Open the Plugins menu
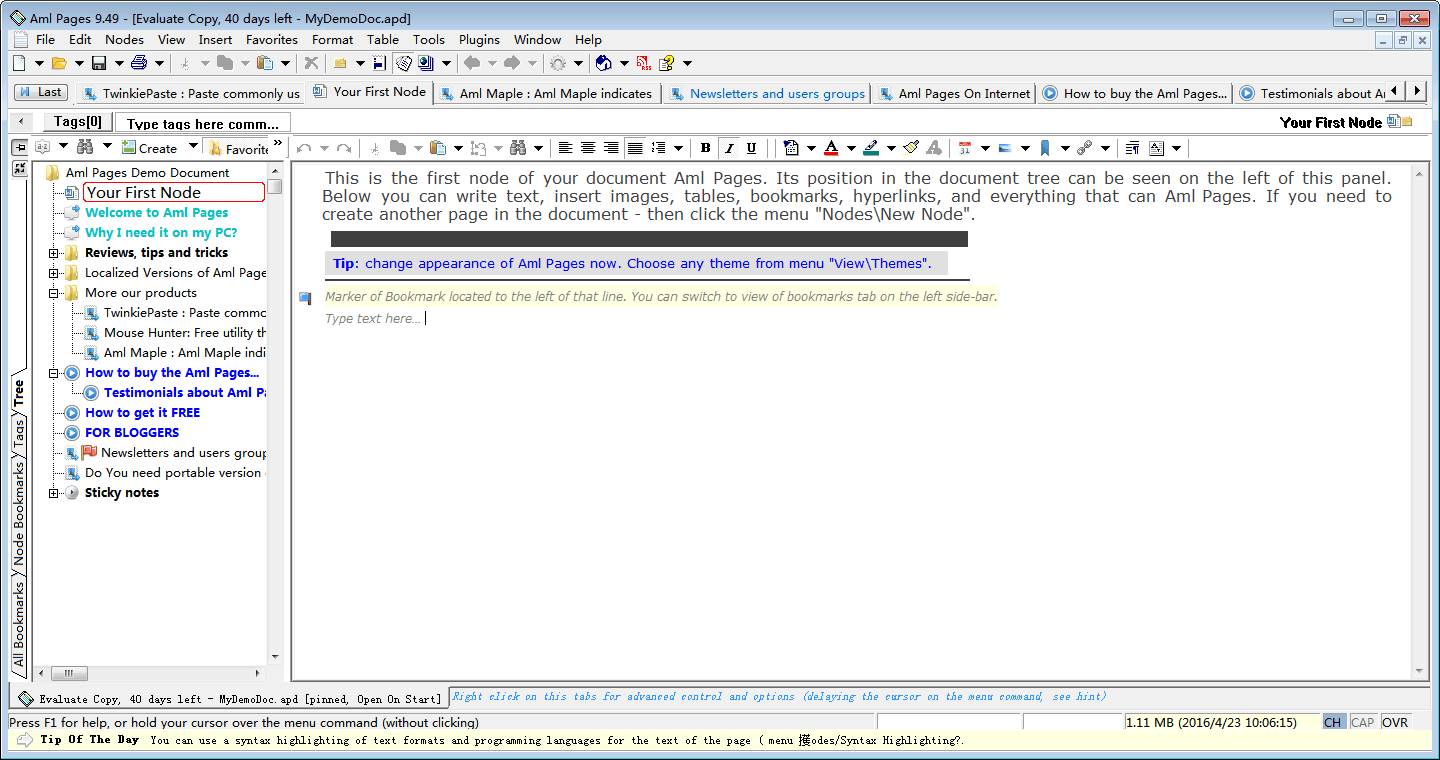Screen dimensions: 1440x760 click(479, 40)
